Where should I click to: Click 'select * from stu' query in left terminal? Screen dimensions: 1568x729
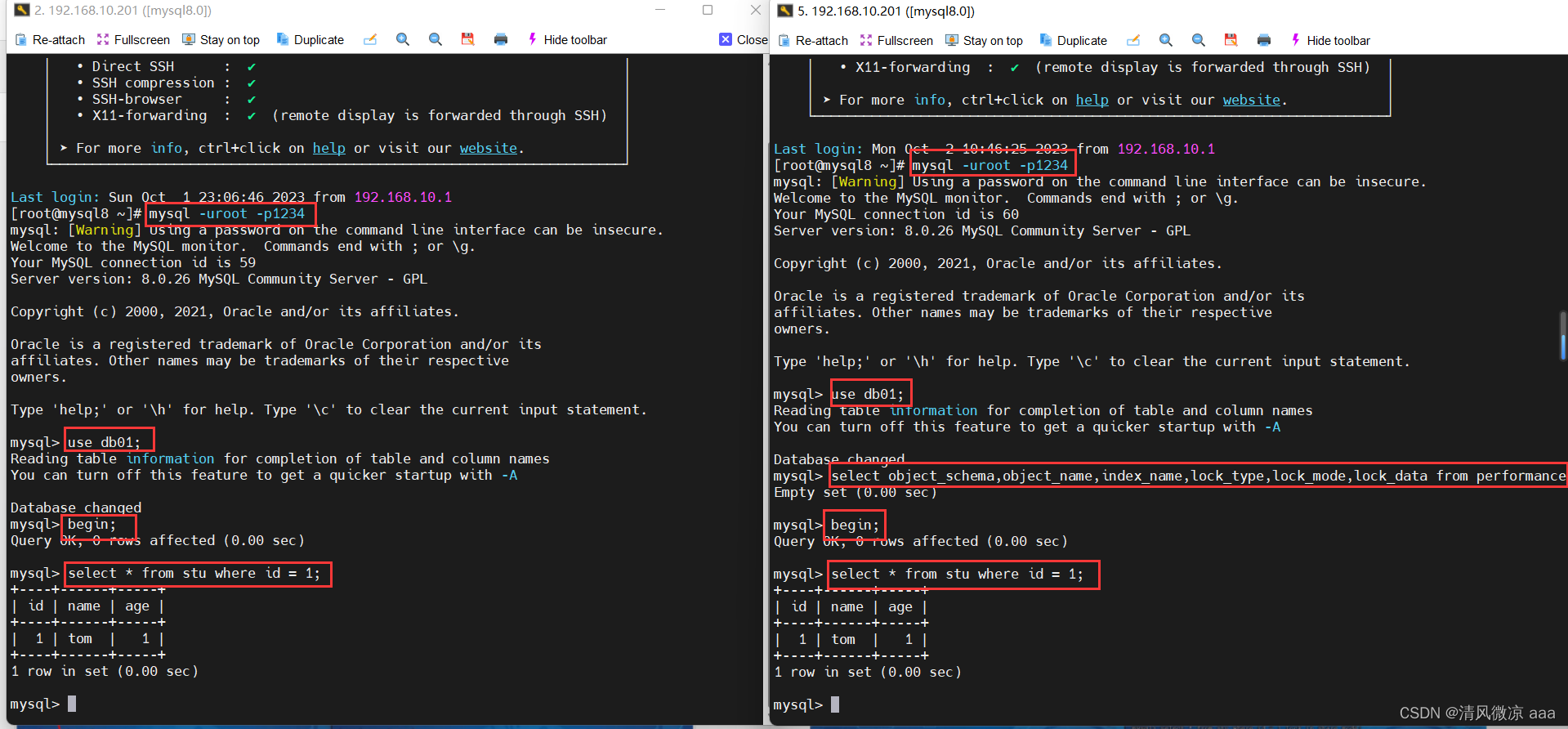(x=194, y=573)
